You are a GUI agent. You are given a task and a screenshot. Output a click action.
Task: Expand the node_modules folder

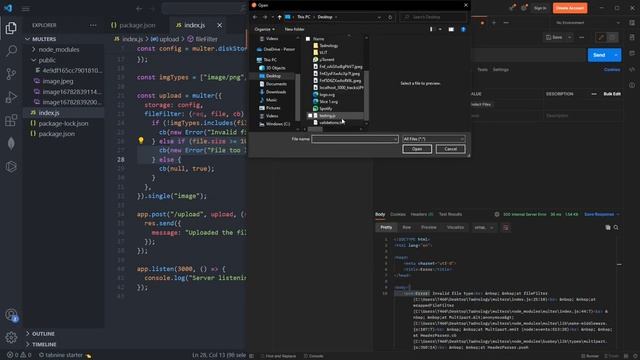(x=33, y=49)
